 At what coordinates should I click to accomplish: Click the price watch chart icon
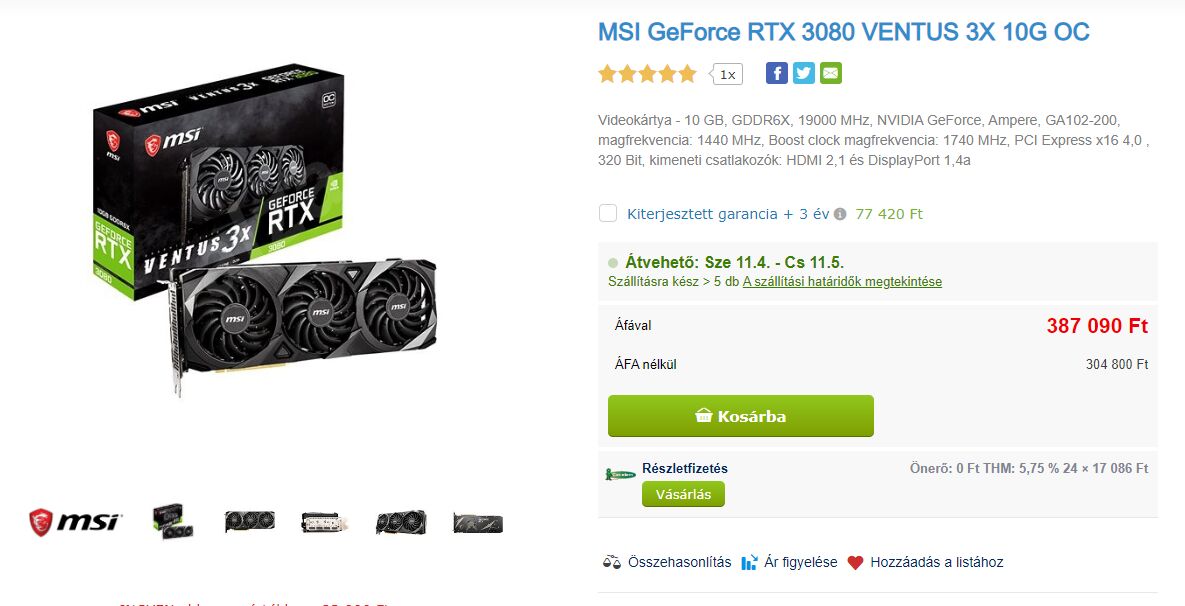click(x=749, y=562)
